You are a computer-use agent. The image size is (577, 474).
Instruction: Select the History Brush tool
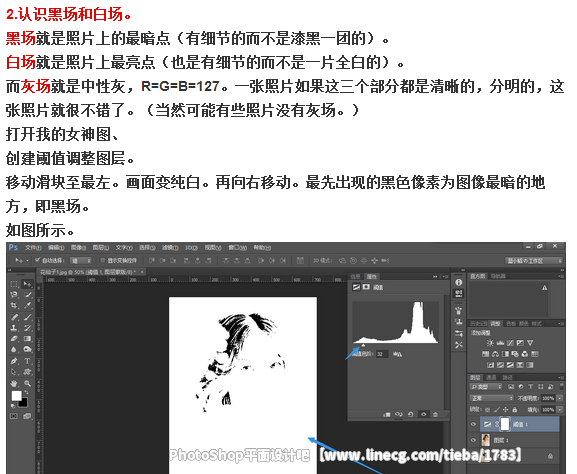(27, 328)
